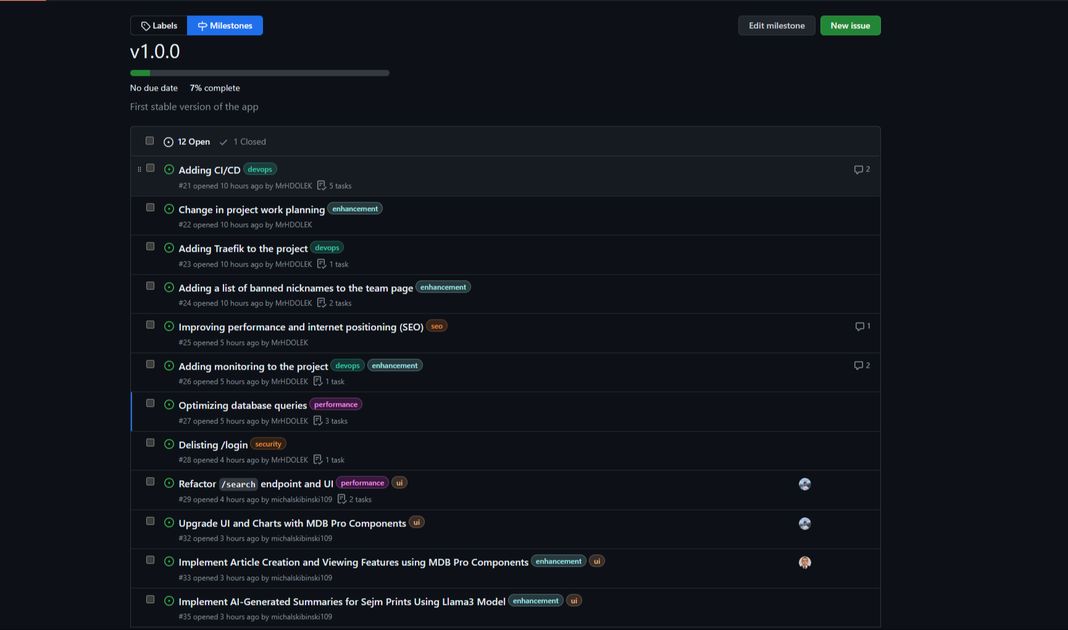Viewport: 1068px width, 630px height.
Task: Click assignee avatar on Article Creation issue
Action: 804,563
